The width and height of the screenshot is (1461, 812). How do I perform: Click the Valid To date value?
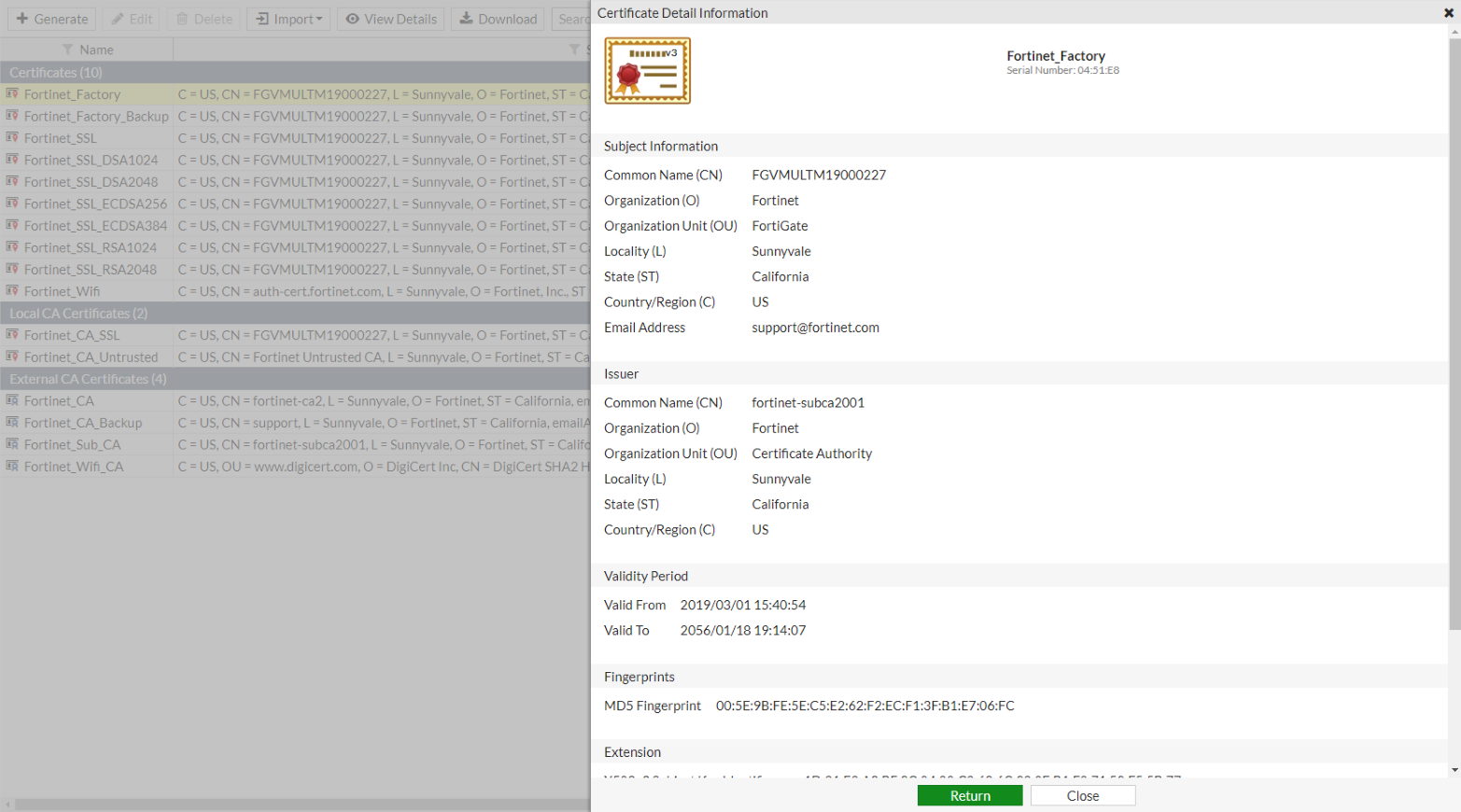743,630
